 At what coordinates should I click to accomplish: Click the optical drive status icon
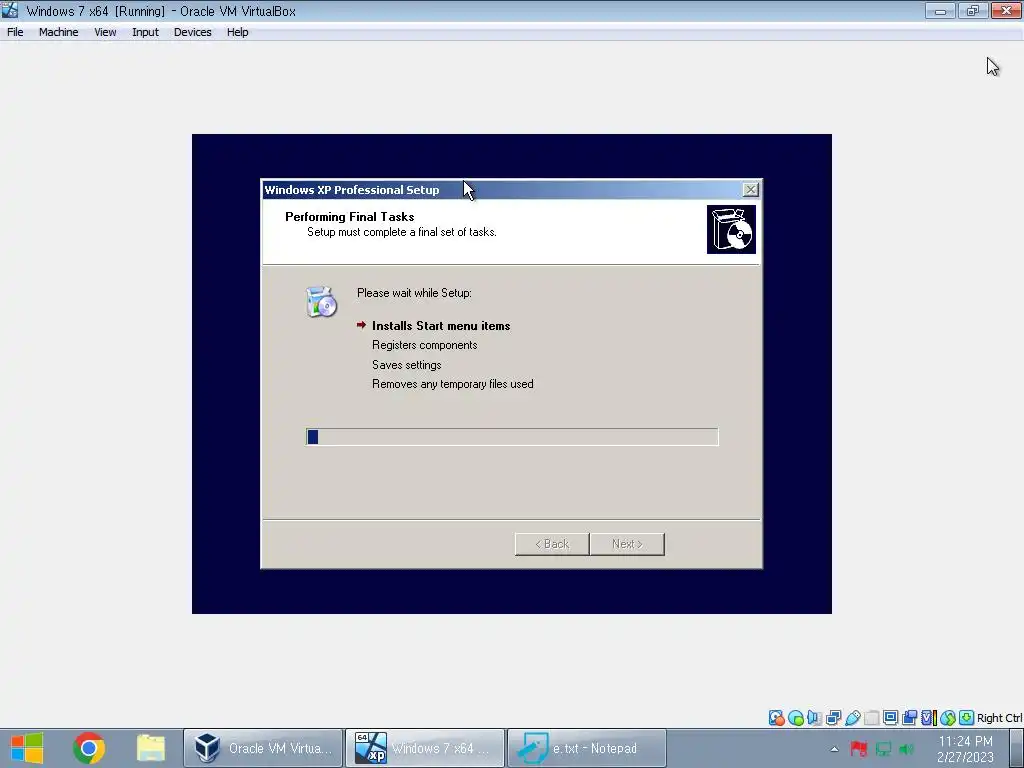point(795,718)
